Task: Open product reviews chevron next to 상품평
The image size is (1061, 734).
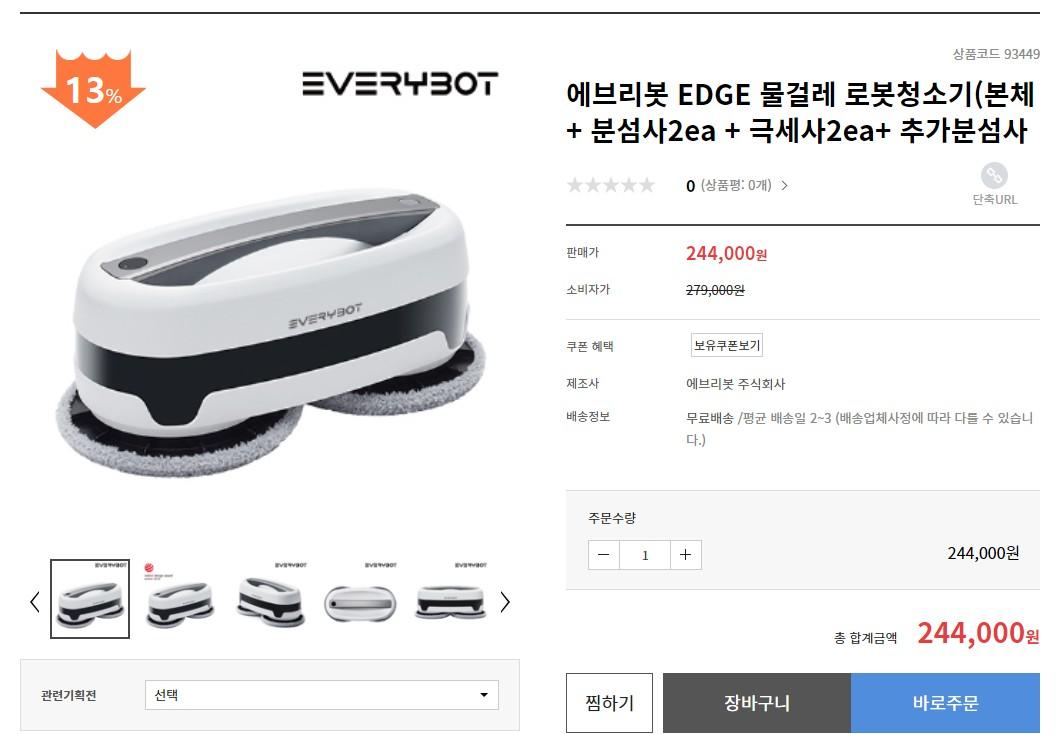Action: tap(784, 185)
